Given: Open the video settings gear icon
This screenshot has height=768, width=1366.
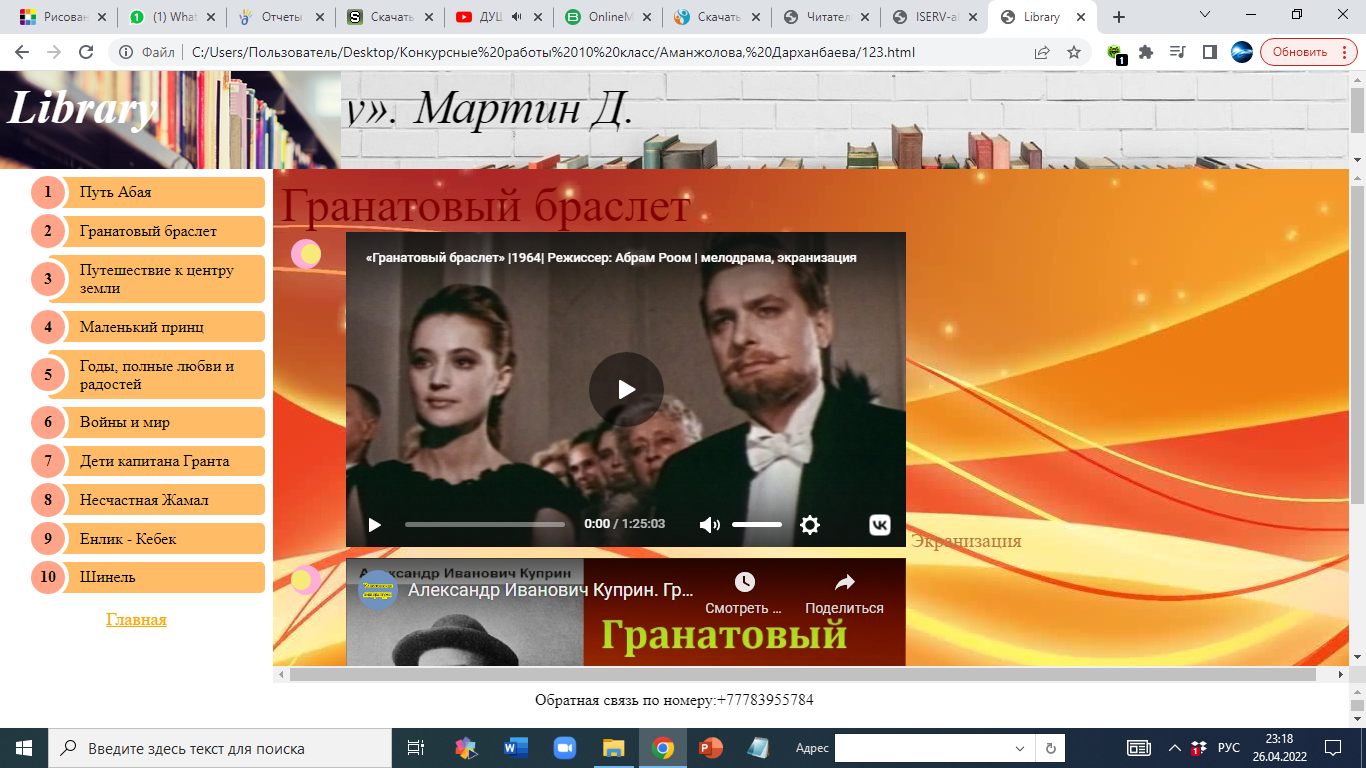Looking at the screenshot, I should coord(810,525).
